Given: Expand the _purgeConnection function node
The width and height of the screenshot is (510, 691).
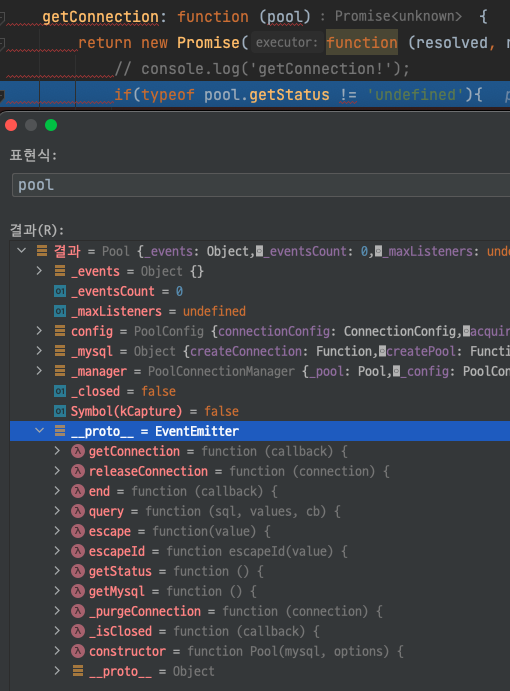Looking at the screenshot, I should 57,611.
